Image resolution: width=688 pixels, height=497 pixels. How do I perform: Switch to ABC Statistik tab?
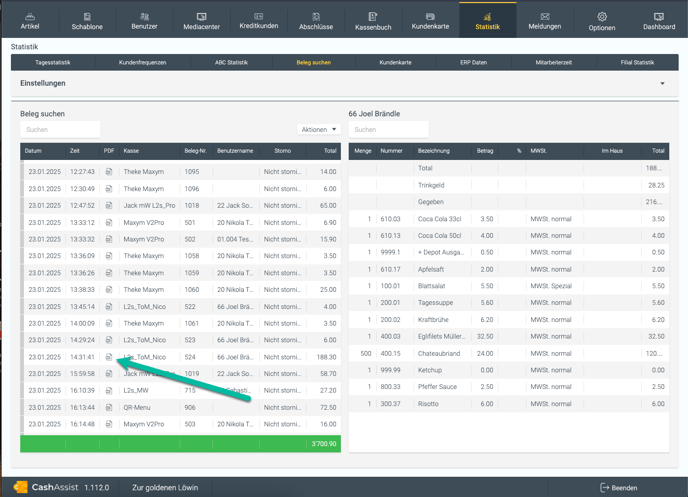pyautogui.click(x=231, y=62)
